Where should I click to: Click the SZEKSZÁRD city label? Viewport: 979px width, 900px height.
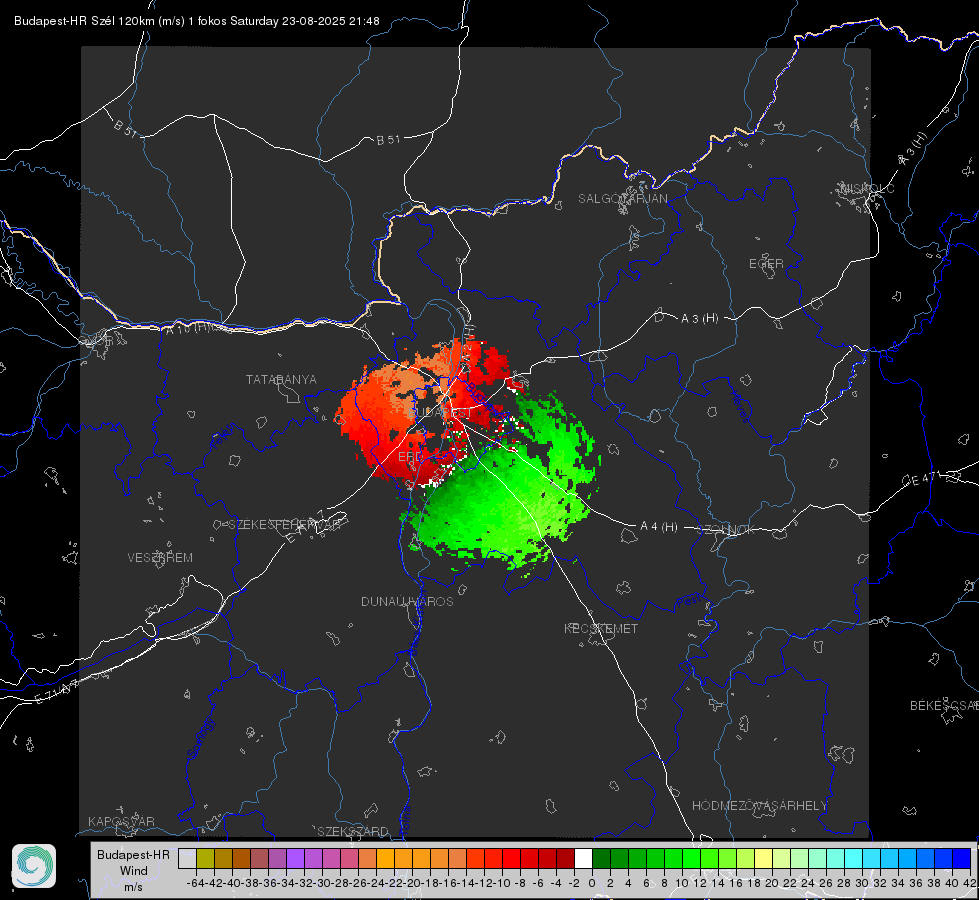(x=353, y=831)
